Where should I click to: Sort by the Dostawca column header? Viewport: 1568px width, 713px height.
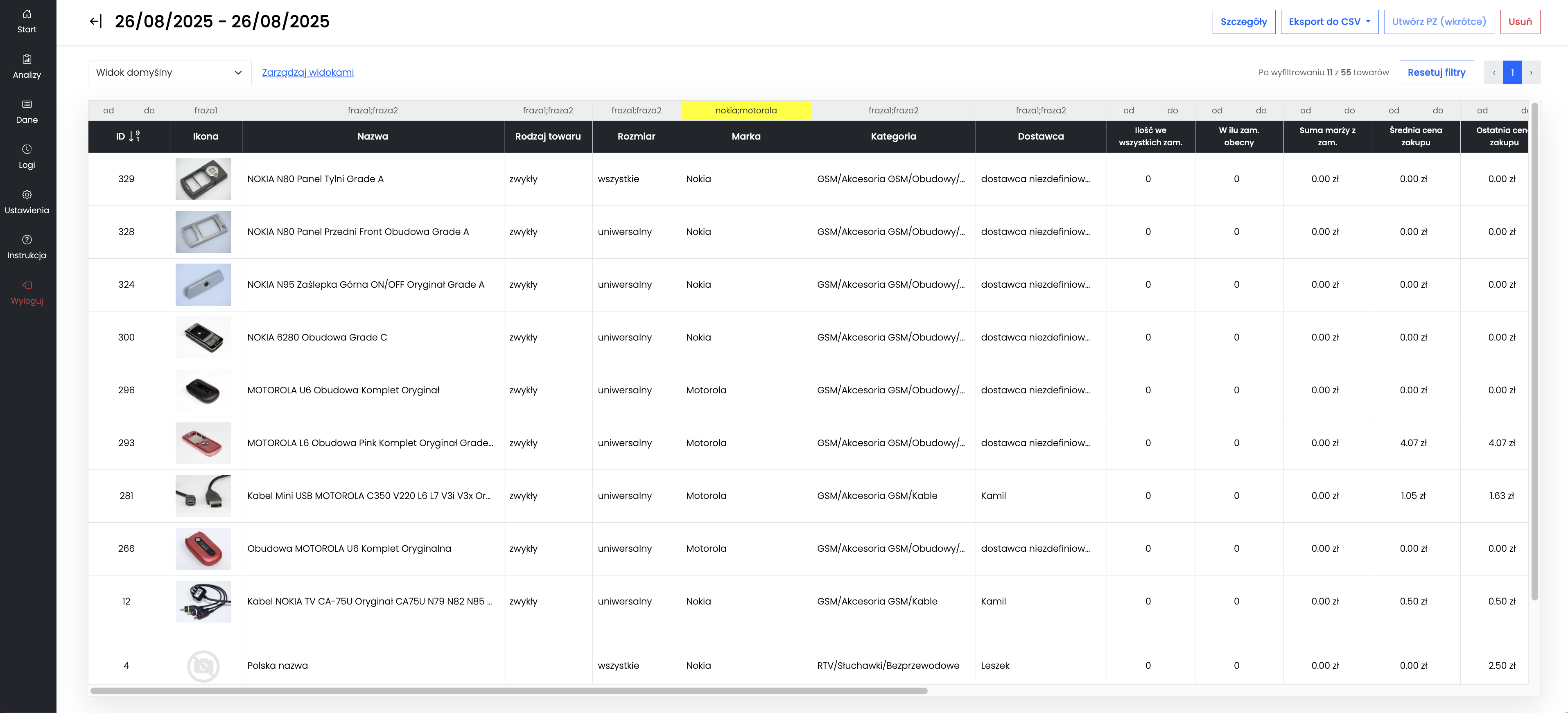[1041, 136]
